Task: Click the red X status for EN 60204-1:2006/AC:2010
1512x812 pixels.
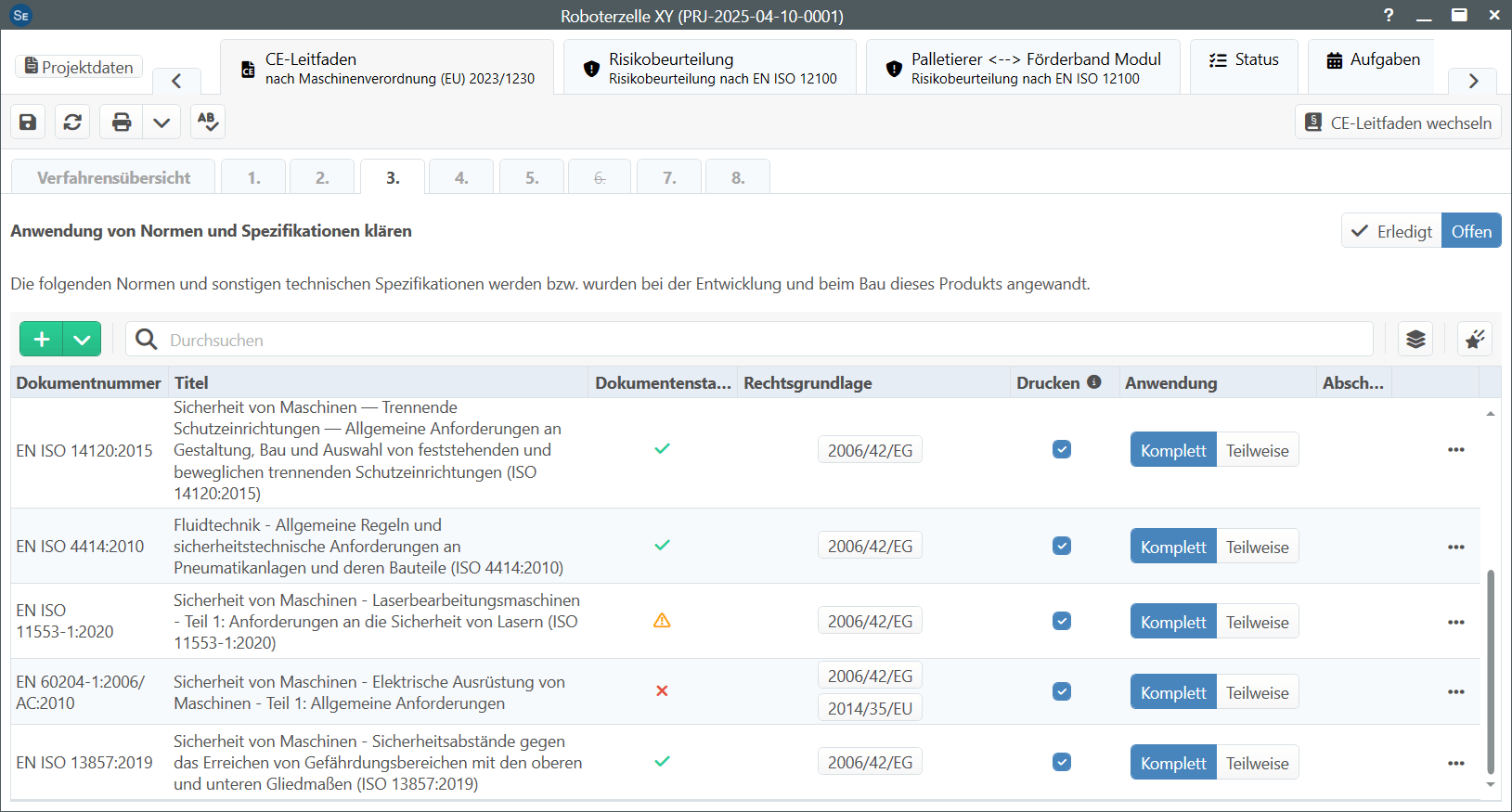Action: tap(662, 691)
